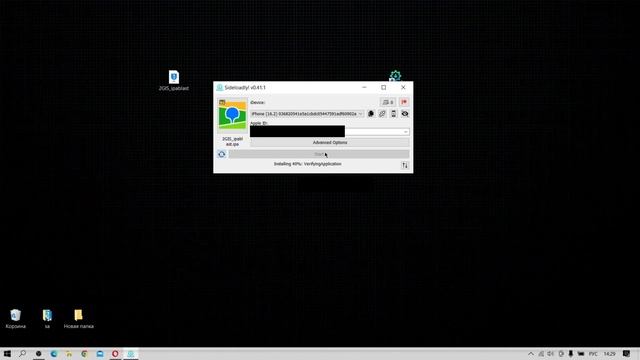Open Google Chrome from the taskbar
This screenshot has height=360, width=640.
click(84, 354)
